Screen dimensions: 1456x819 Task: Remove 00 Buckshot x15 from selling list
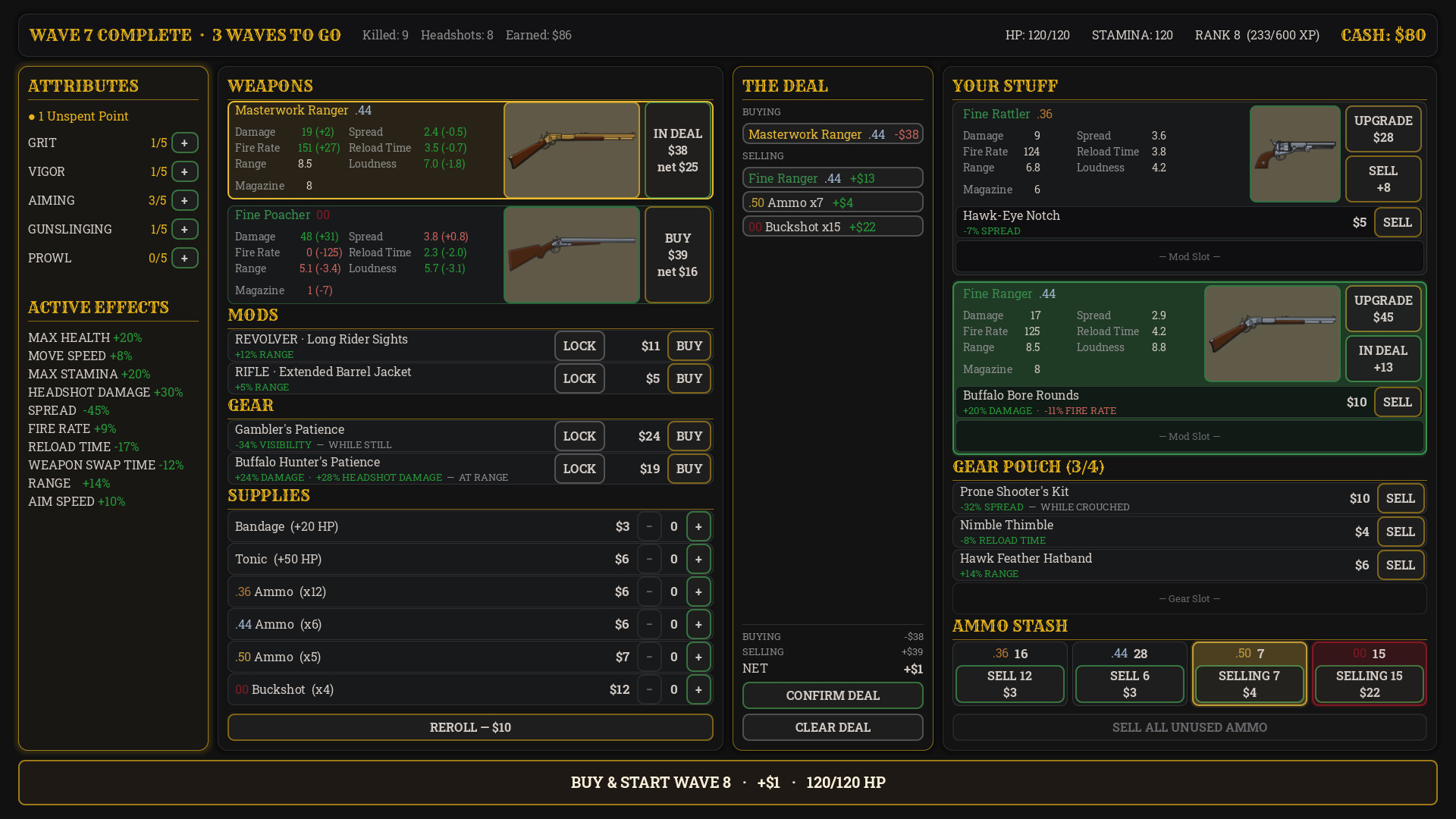(833, 227)
